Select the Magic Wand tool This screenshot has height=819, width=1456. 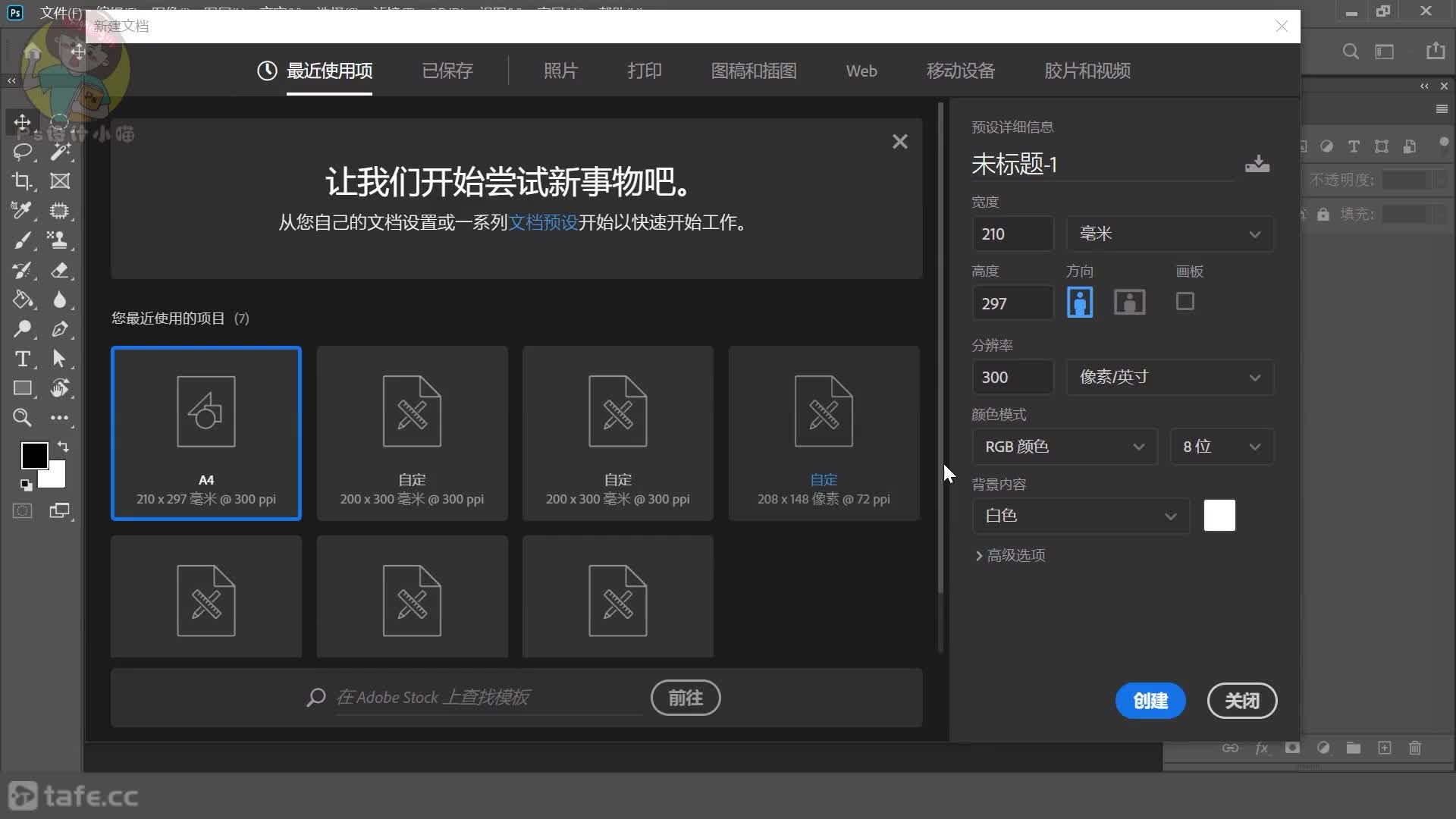coord(60,152)
